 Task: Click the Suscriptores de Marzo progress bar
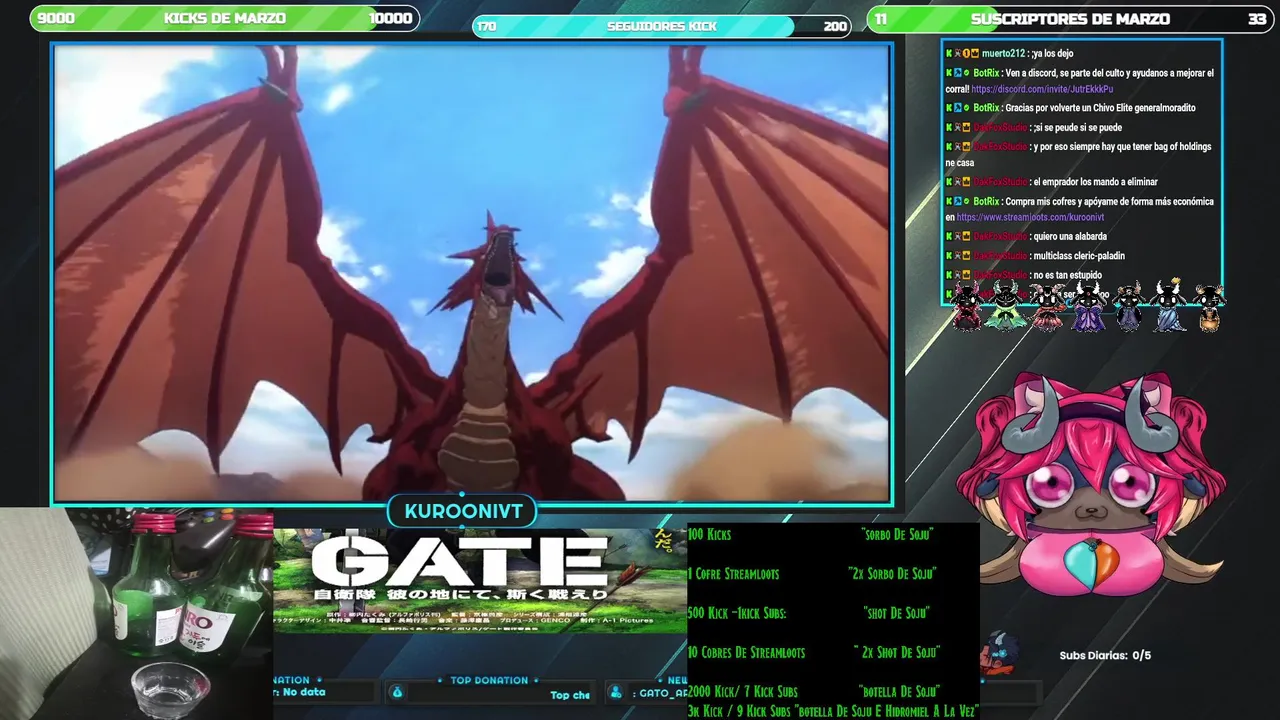[x=1070, y=18]
